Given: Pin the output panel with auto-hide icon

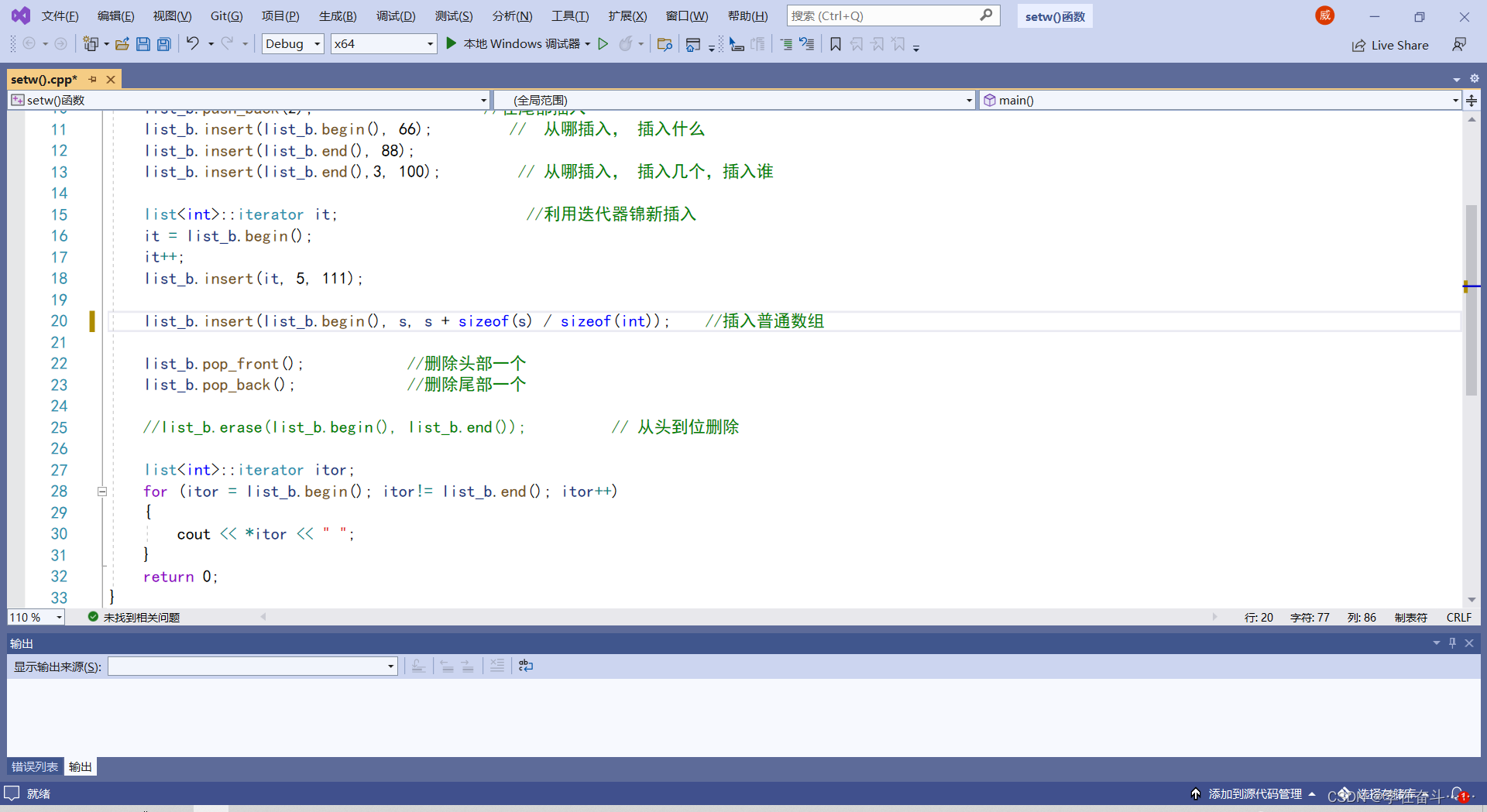Looking at the screenshot, I should (1453, 642).
